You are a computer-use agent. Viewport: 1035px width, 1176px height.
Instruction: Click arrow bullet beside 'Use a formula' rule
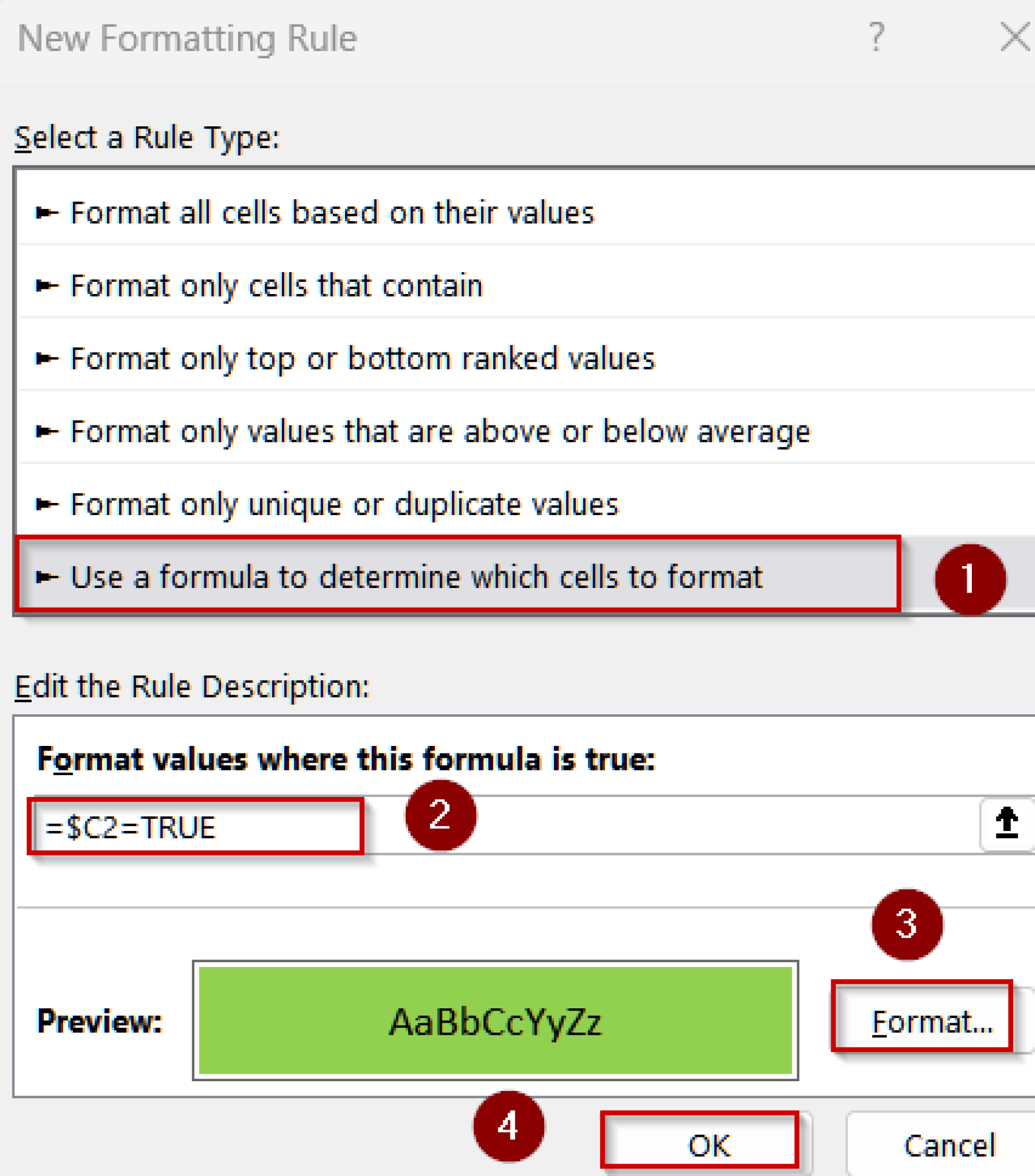tap(46, 577)
